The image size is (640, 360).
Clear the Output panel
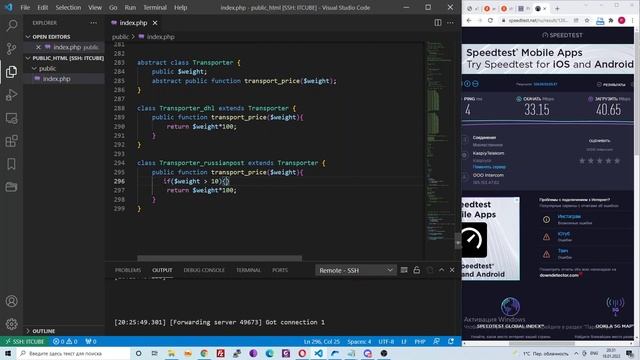[404, 270]
